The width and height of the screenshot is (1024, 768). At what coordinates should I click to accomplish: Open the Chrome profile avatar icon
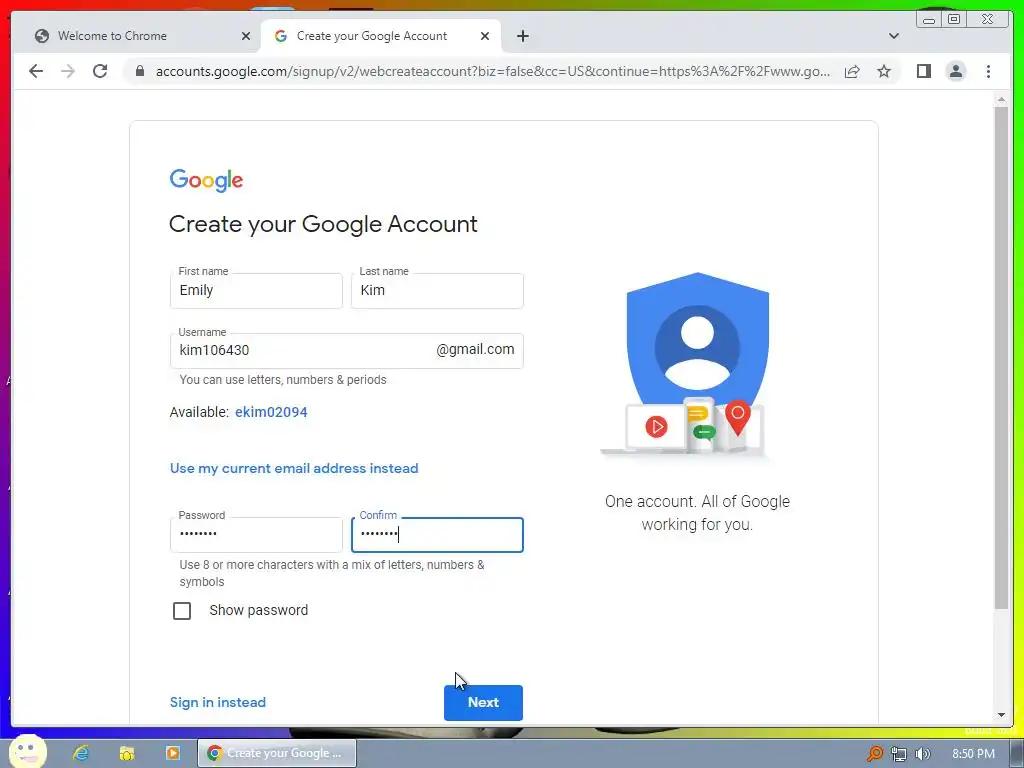coord(956,71)
